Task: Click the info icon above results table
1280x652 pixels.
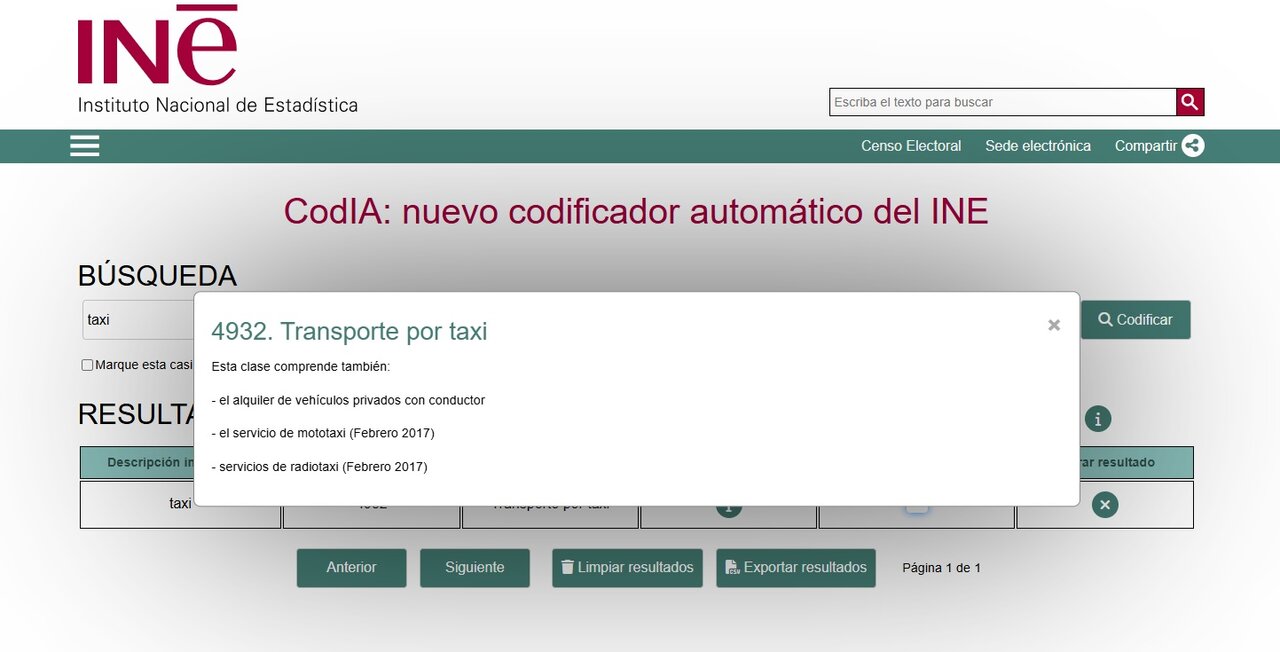Action: [1098, 419]
